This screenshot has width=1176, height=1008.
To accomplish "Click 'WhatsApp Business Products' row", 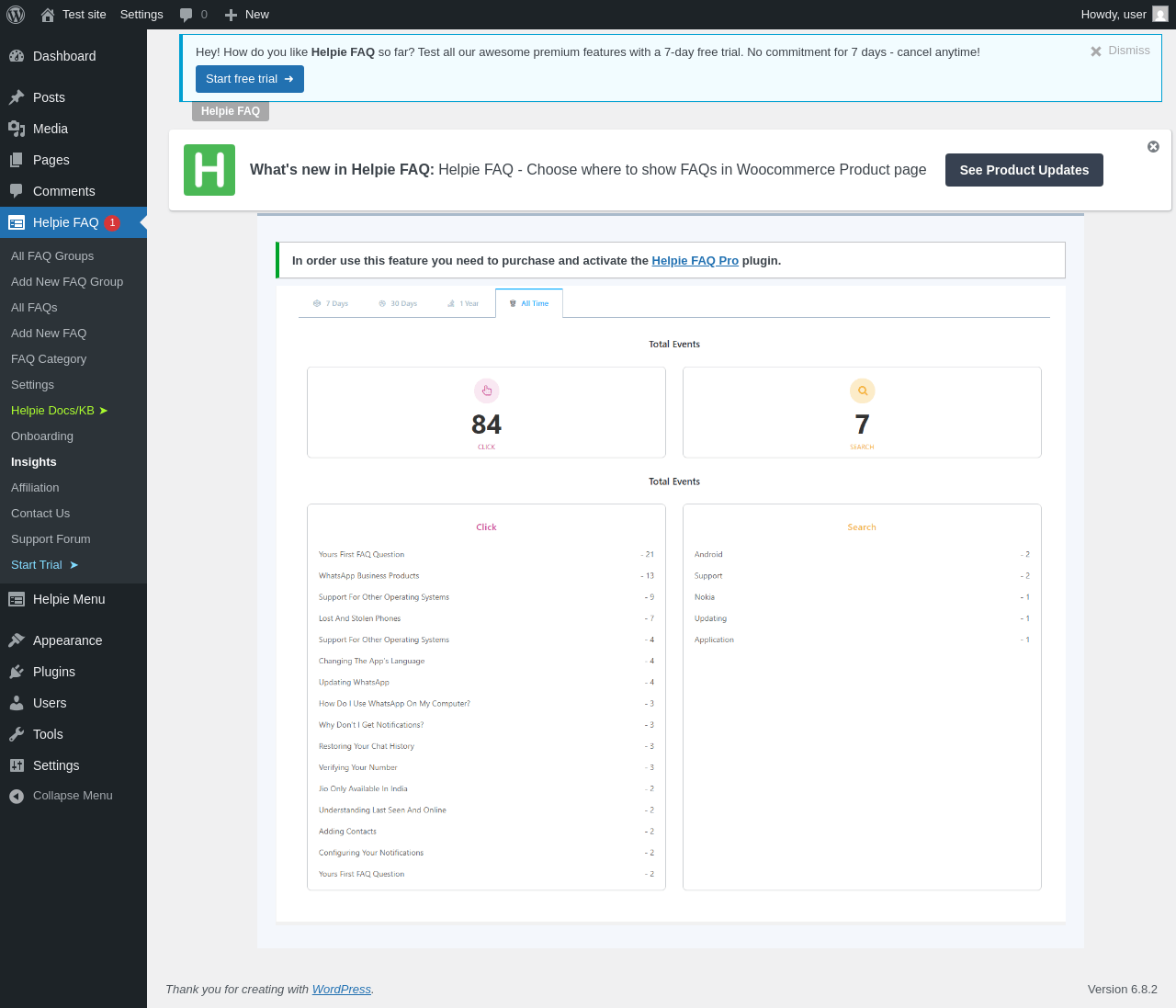I will pyautogui.click(x=486, y=576).
